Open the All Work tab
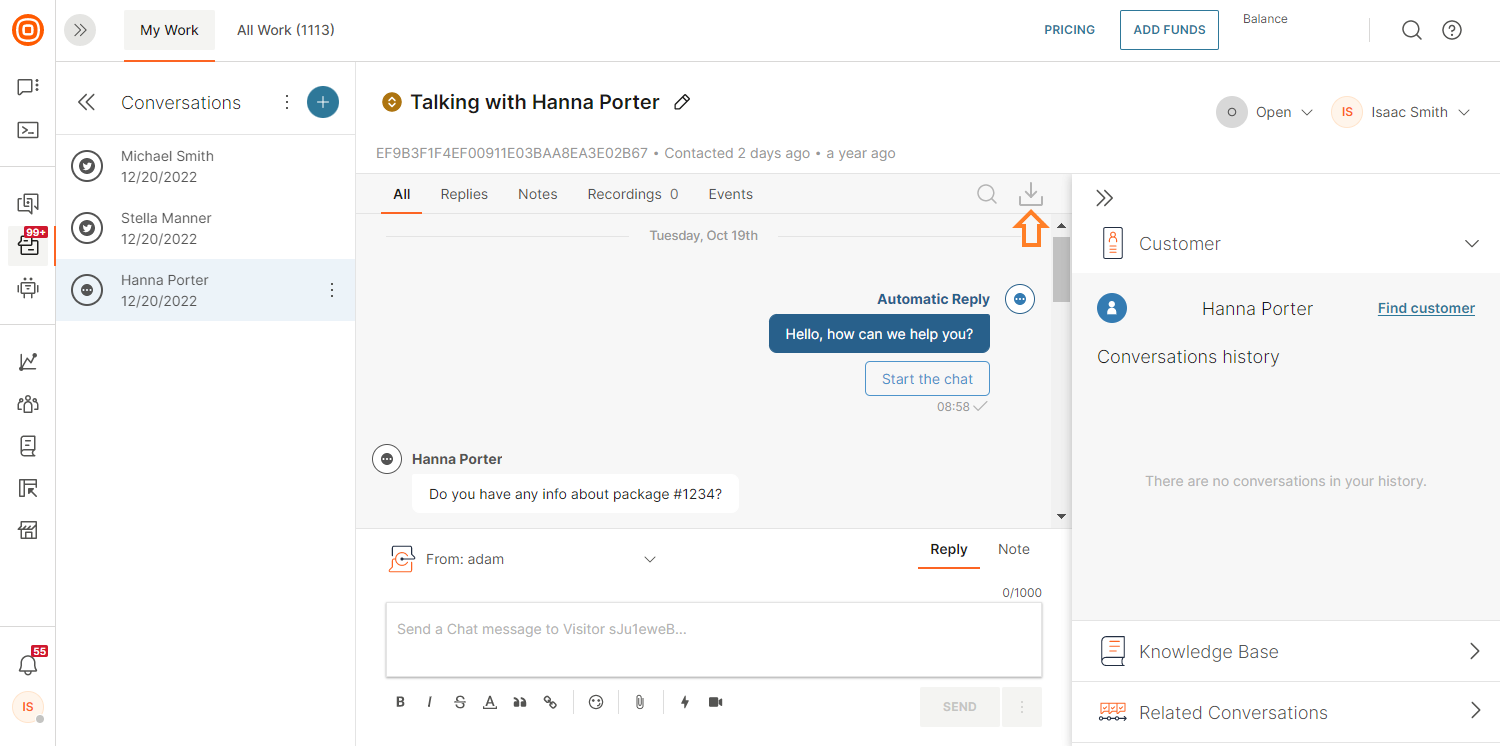1500x746 pixels. click(285, 30)
